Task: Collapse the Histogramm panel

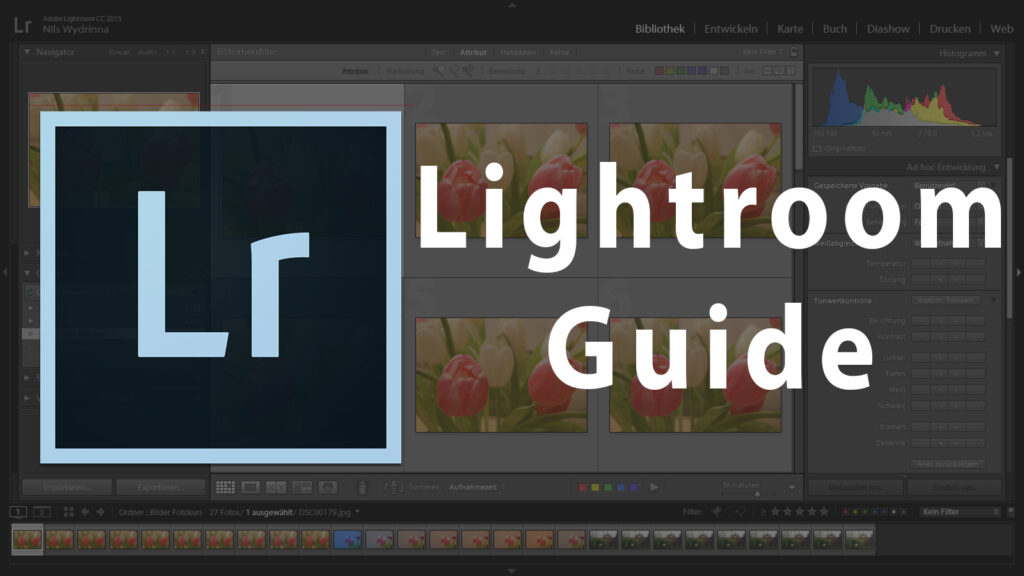Action: click(x=997, y=53)
